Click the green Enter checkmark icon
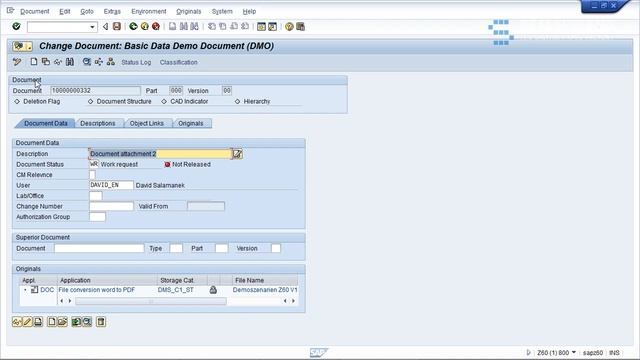Image resolution: width=640 pixels, height=360 pixels. click(16, 27)
